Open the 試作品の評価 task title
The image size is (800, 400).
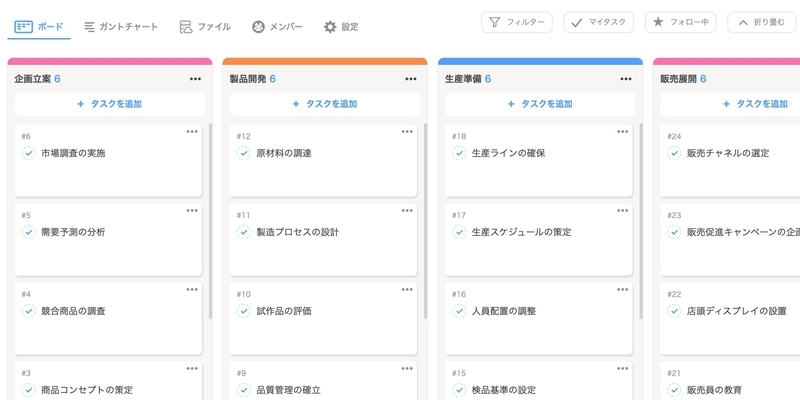pos(284,311)
